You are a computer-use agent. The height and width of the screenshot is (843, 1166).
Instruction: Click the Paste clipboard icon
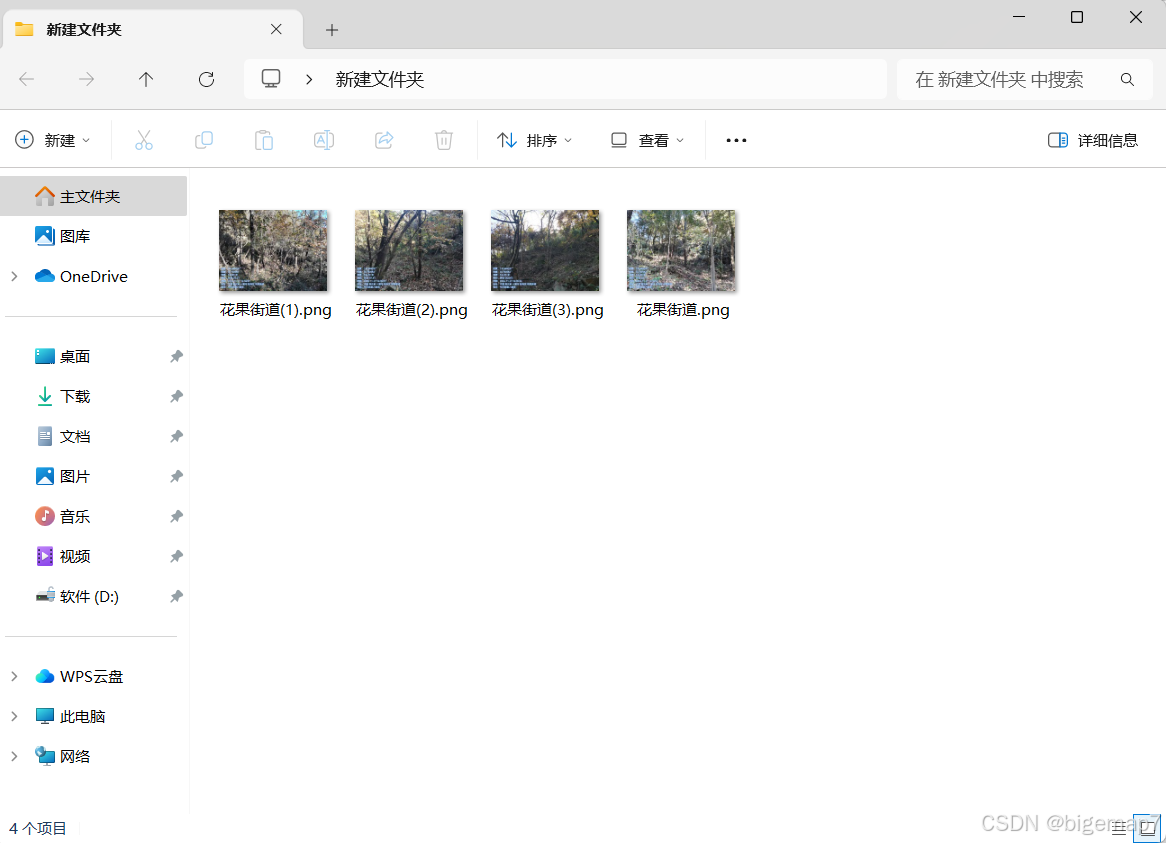pyautogui.click(x=264, y=140)
